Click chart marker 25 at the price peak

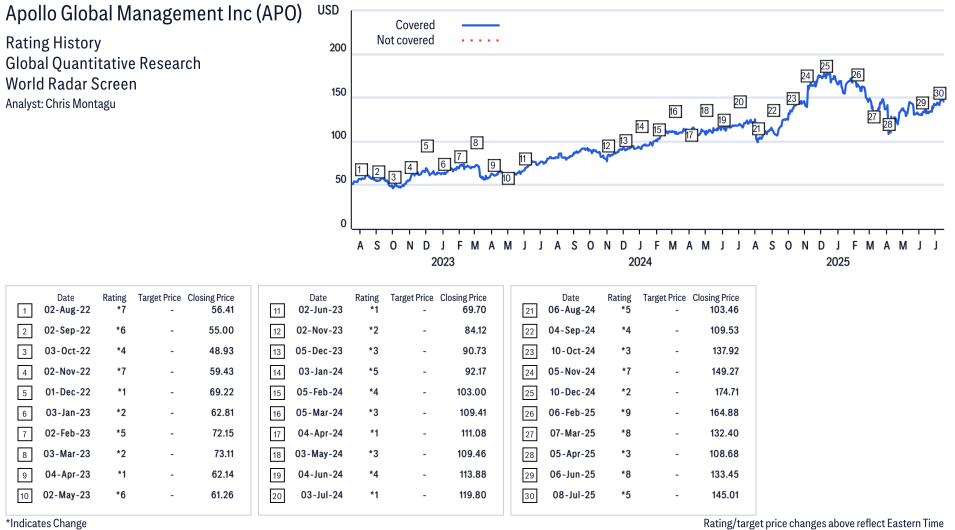[825, 66]
